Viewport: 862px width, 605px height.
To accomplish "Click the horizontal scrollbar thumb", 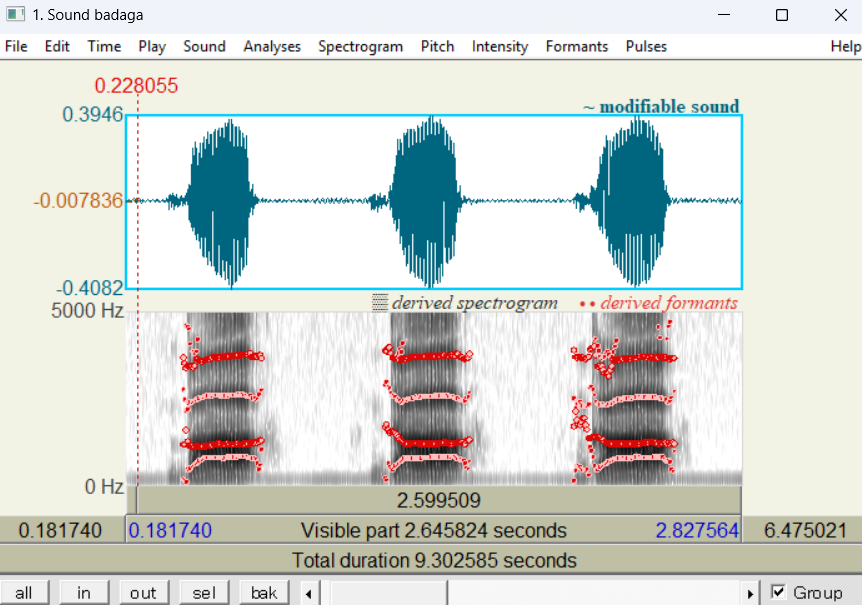I will (x=389, y=593).
